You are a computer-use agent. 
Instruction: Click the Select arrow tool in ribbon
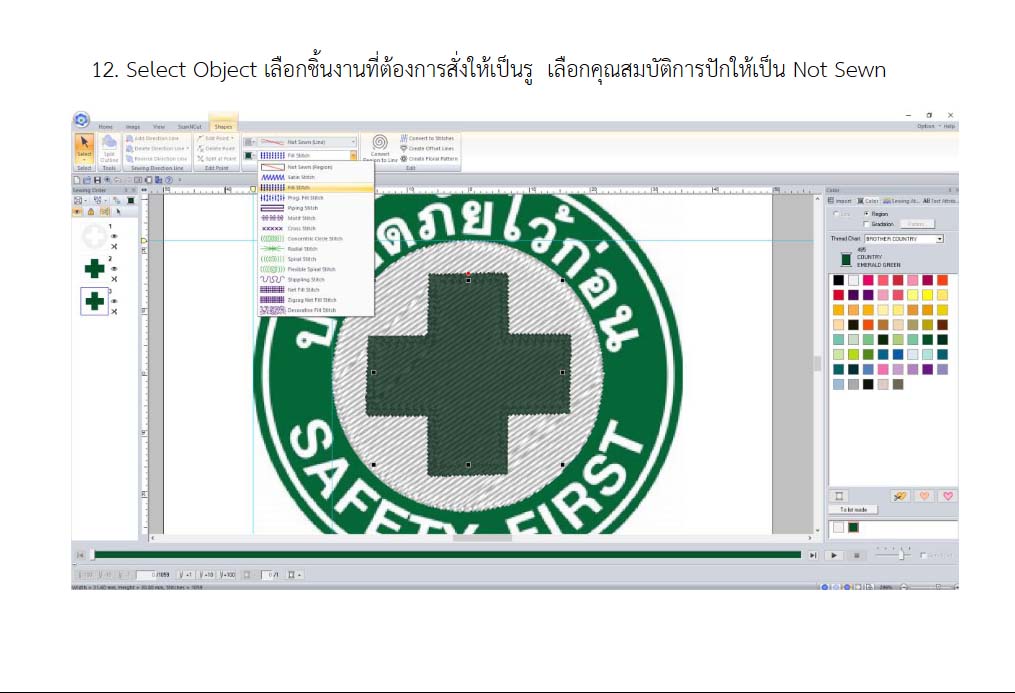[84, 148]
